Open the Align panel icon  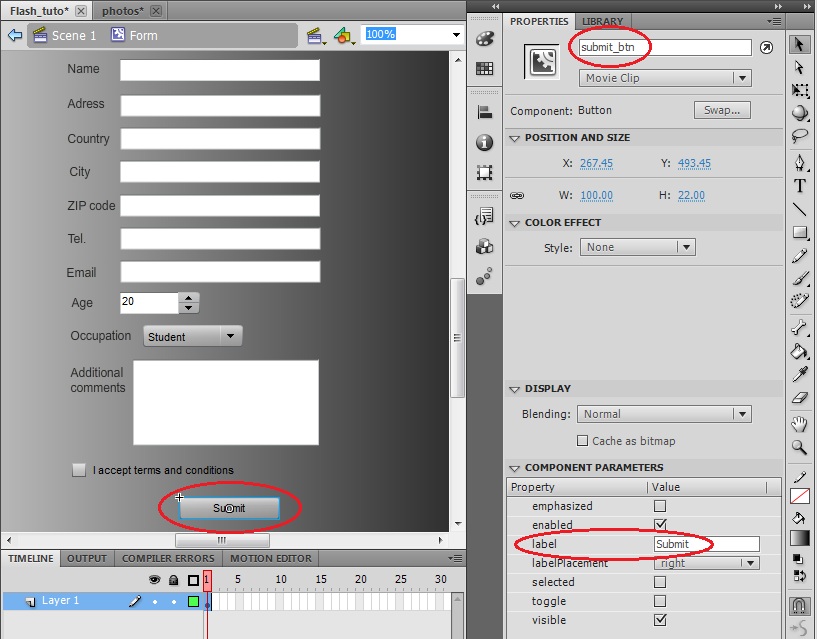tap(485, 112)
